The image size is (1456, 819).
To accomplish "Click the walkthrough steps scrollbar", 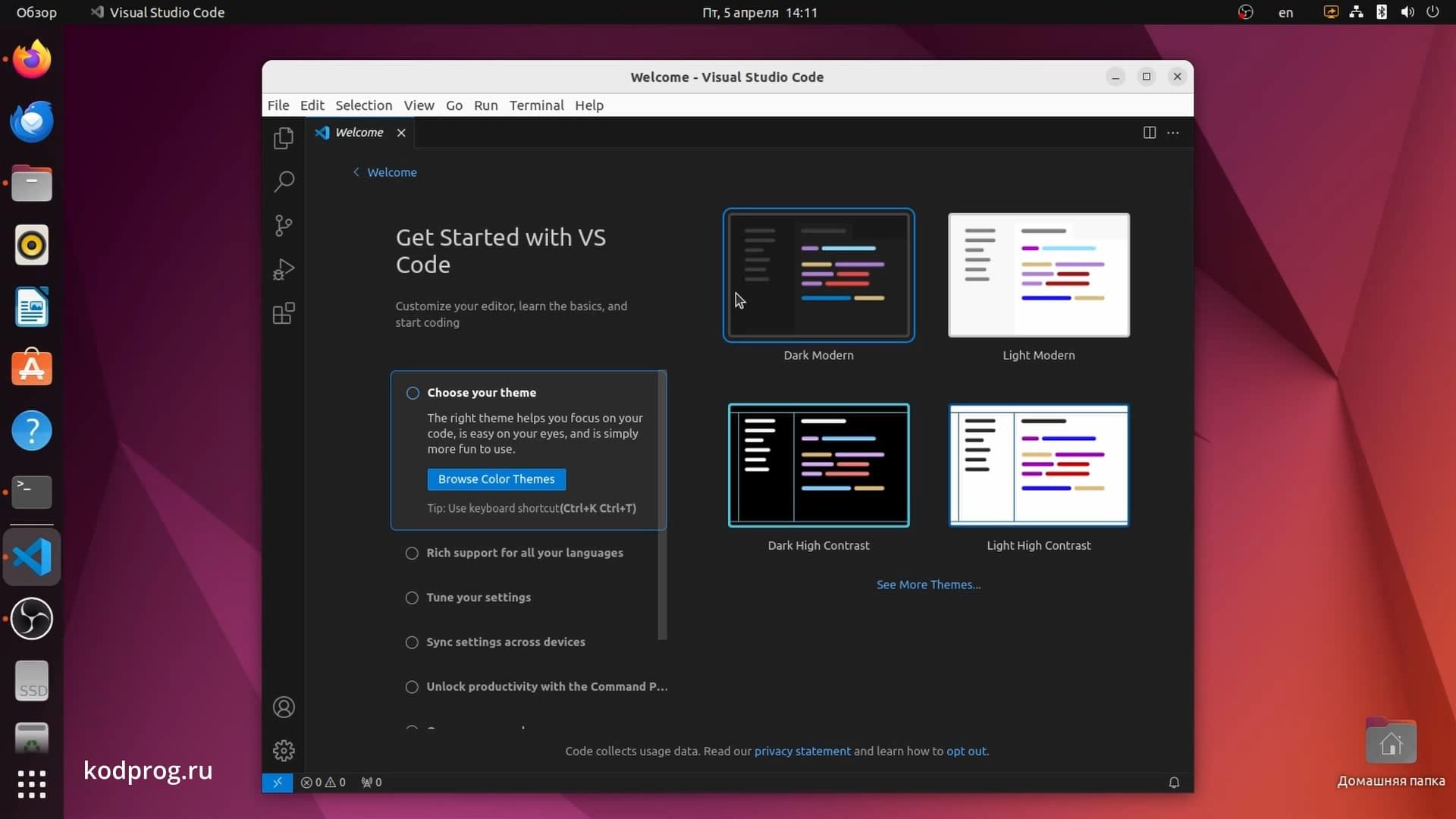I will [663, 506].
